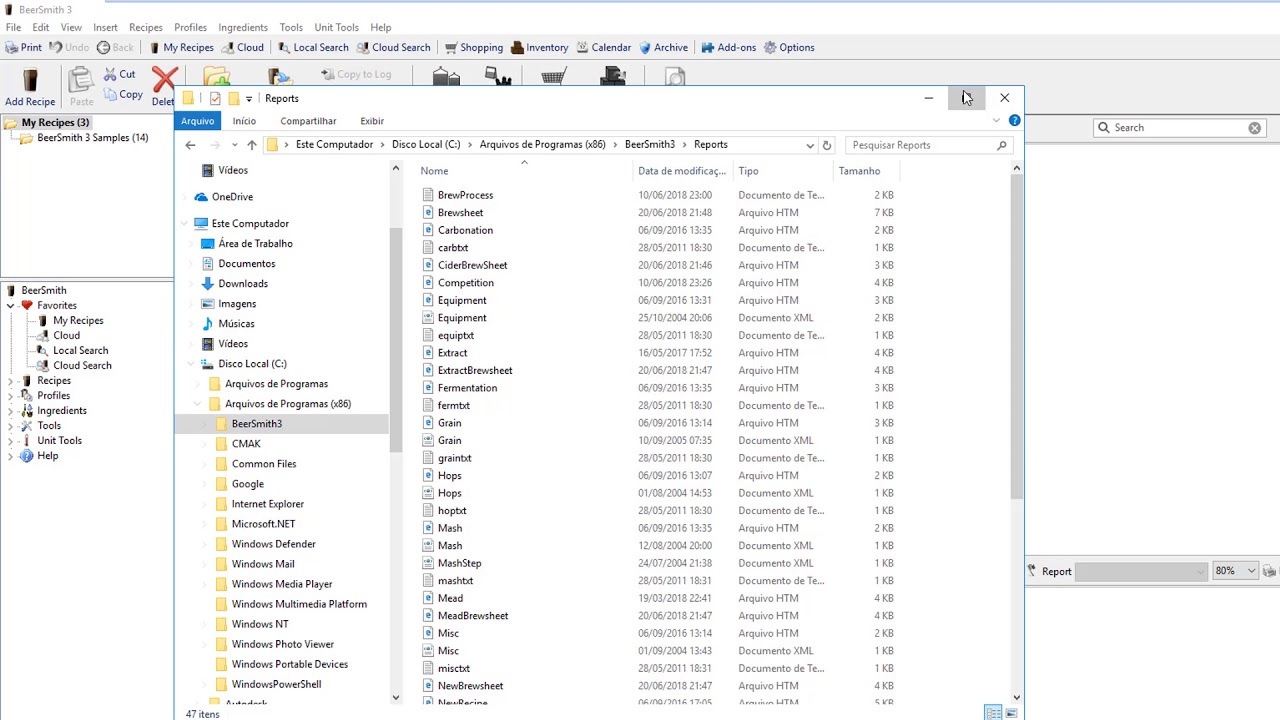Viewport: 1280px width, 720px height.
Task: Sort files by Data de modificação column
Action: 682,171
